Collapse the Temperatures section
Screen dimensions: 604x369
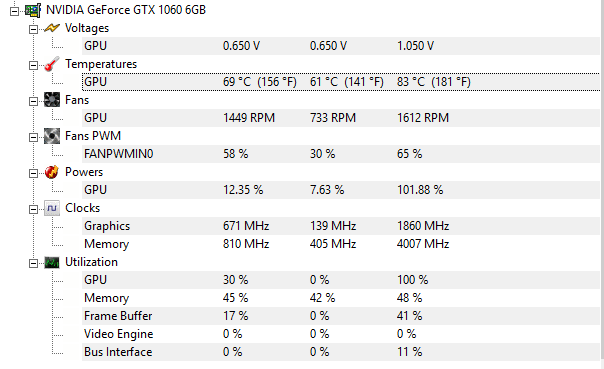[34, 65]
